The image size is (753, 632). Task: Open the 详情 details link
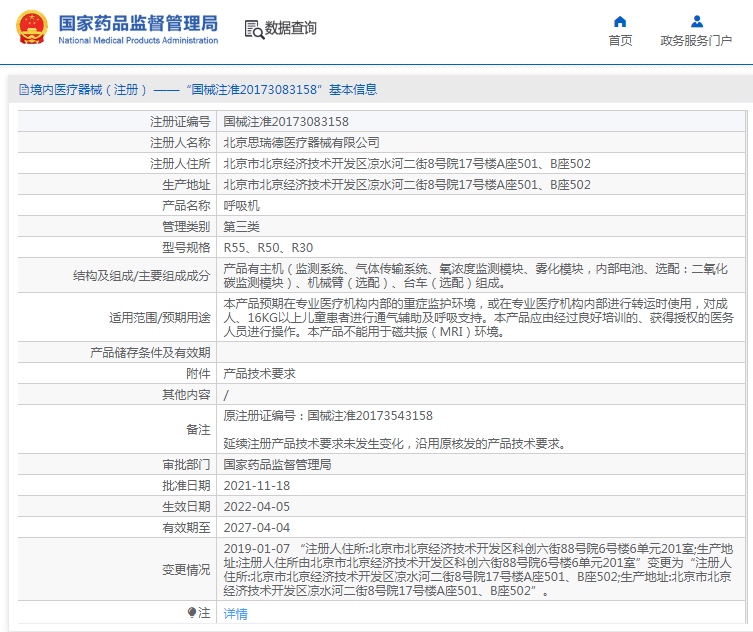(x=235, y=613)
